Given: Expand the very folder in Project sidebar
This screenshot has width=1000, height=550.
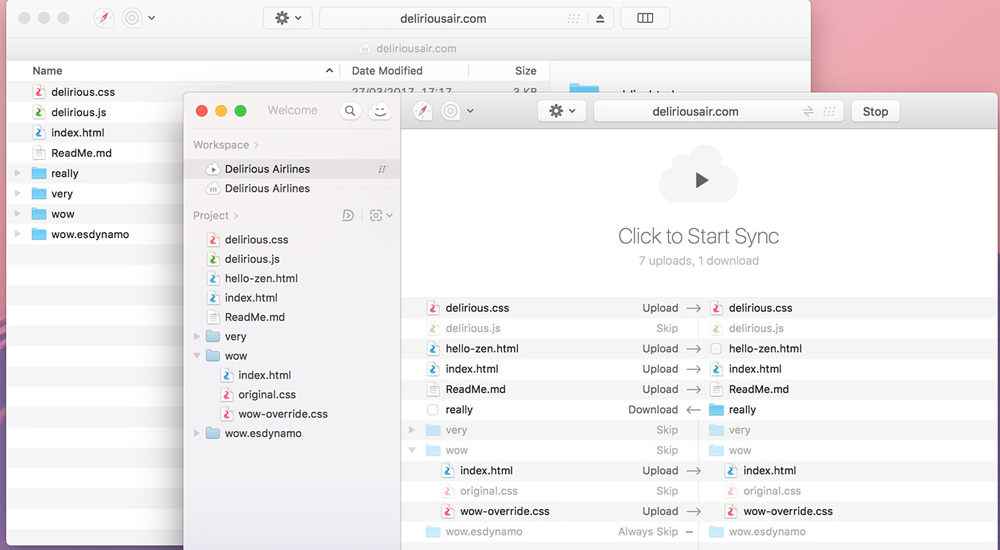Looking at the screenshot, I should [x=196, y=336].
